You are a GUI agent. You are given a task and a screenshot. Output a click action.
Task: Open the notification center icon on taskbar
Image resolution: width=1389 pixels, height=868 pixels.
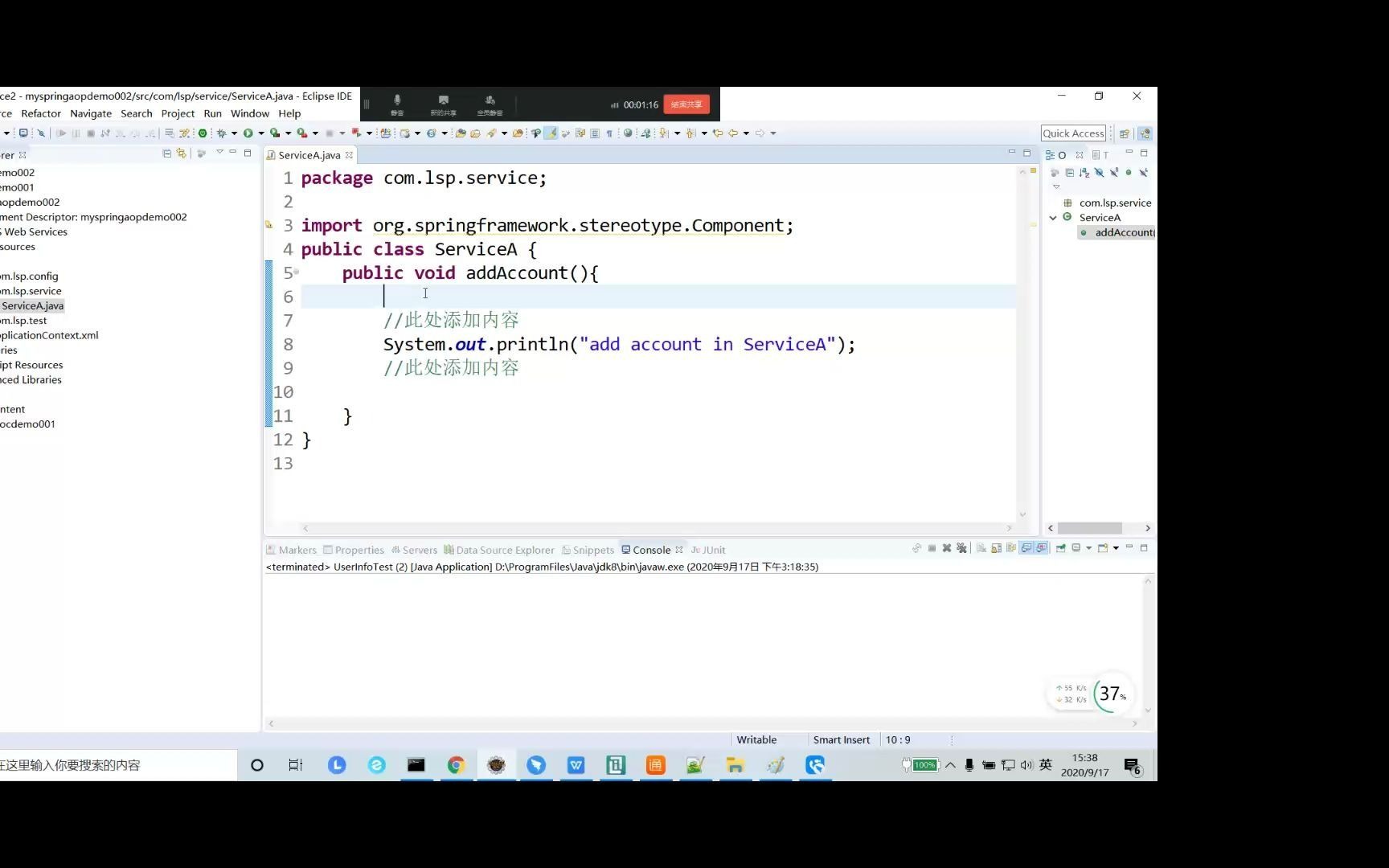click(x=1132, y=766)
